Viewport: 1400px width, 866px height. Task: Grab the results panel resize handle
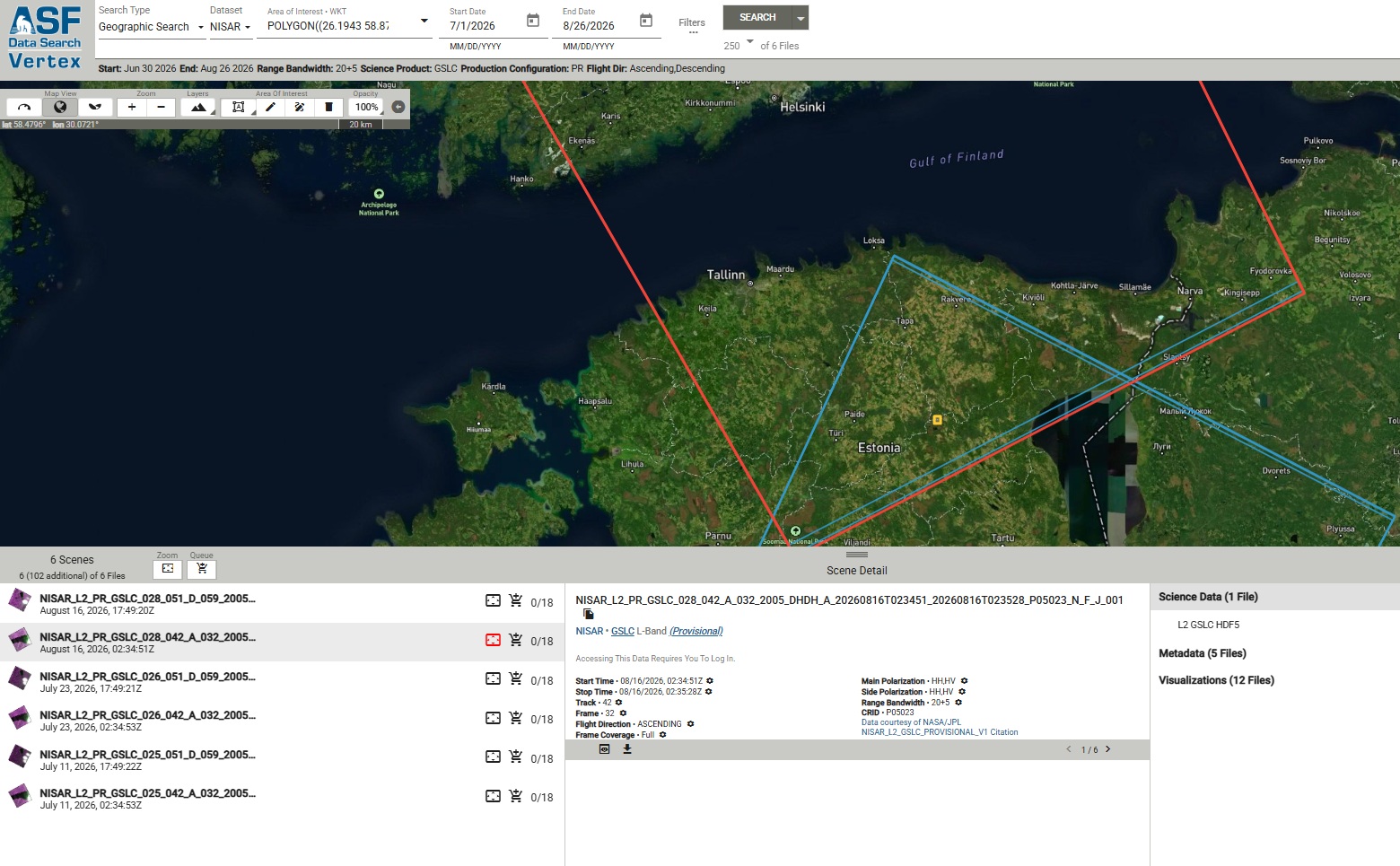pyautogui.click(x=857, y=555)
